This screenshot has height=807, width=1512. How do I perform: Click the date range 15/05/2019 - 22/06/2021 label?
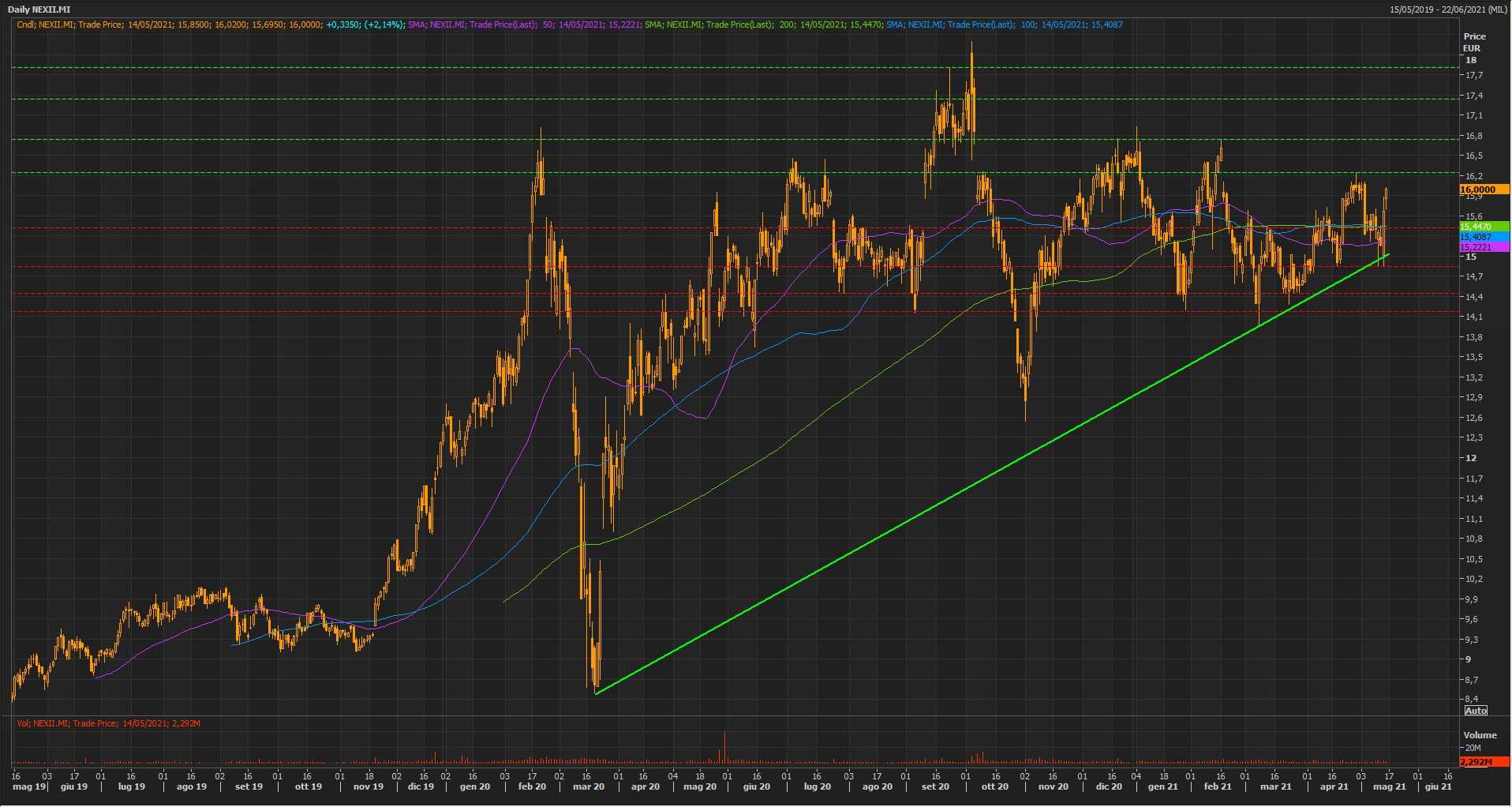(x=1448, y=9)
